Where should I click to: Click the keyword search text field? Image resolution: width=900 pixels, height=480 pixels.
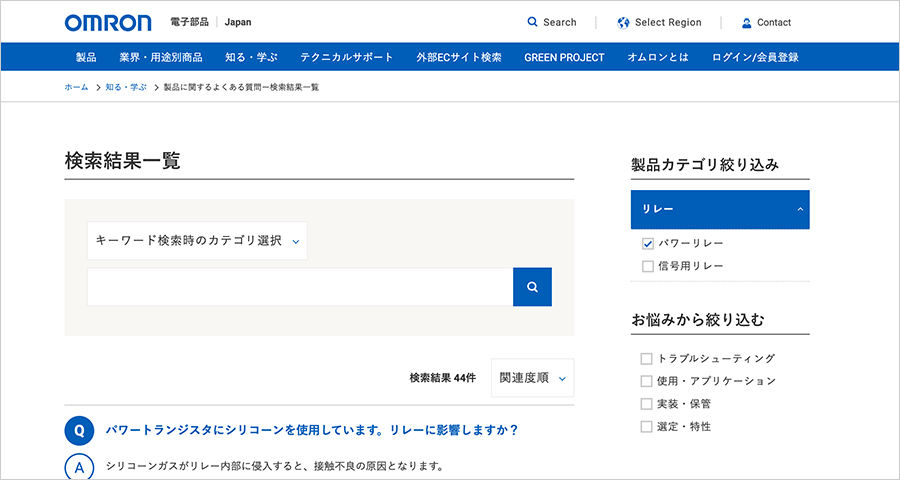pos(300,287)
